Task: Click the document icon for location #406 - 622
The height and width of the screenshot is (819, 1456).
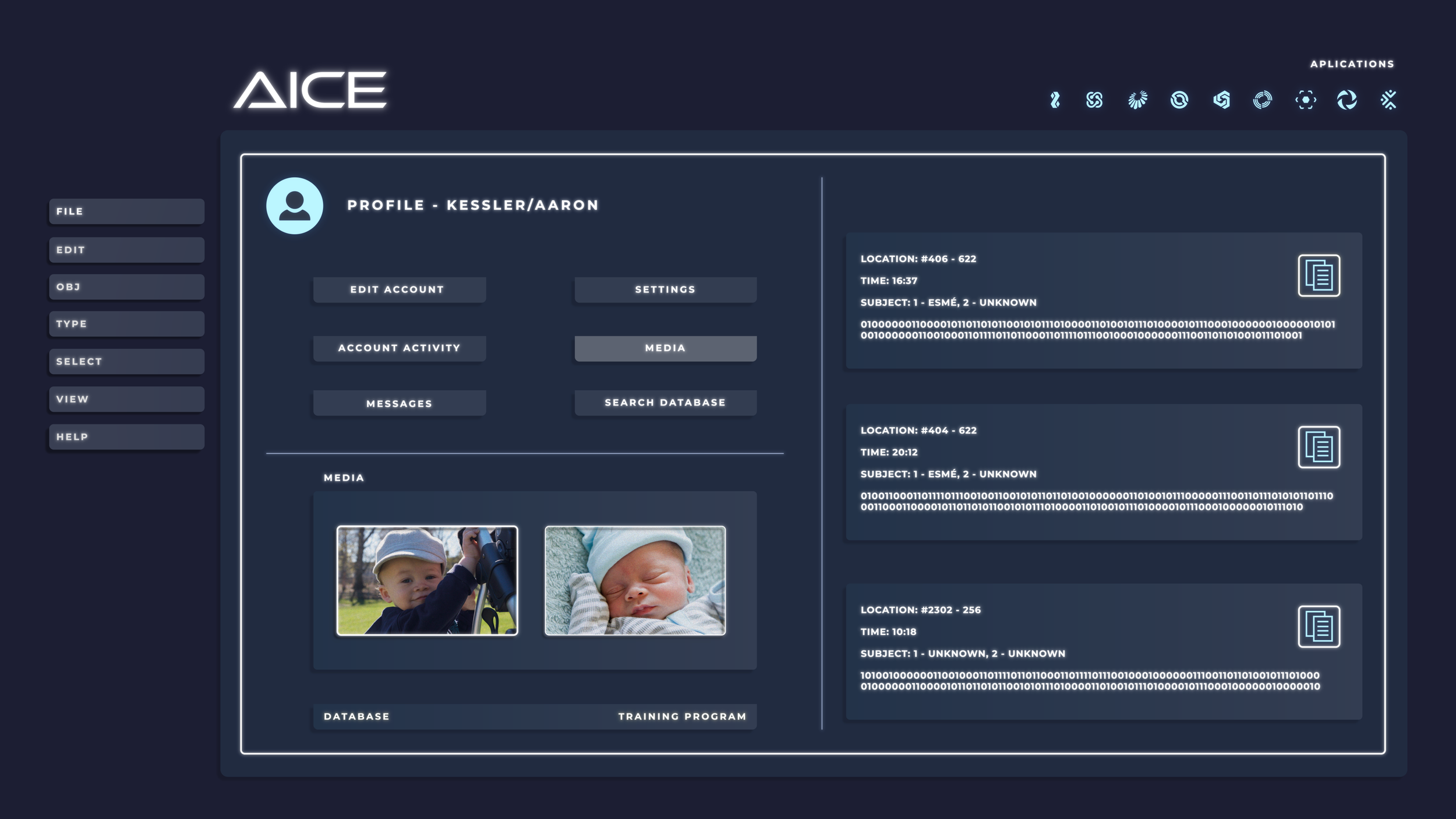Action: click(1319, 276)
